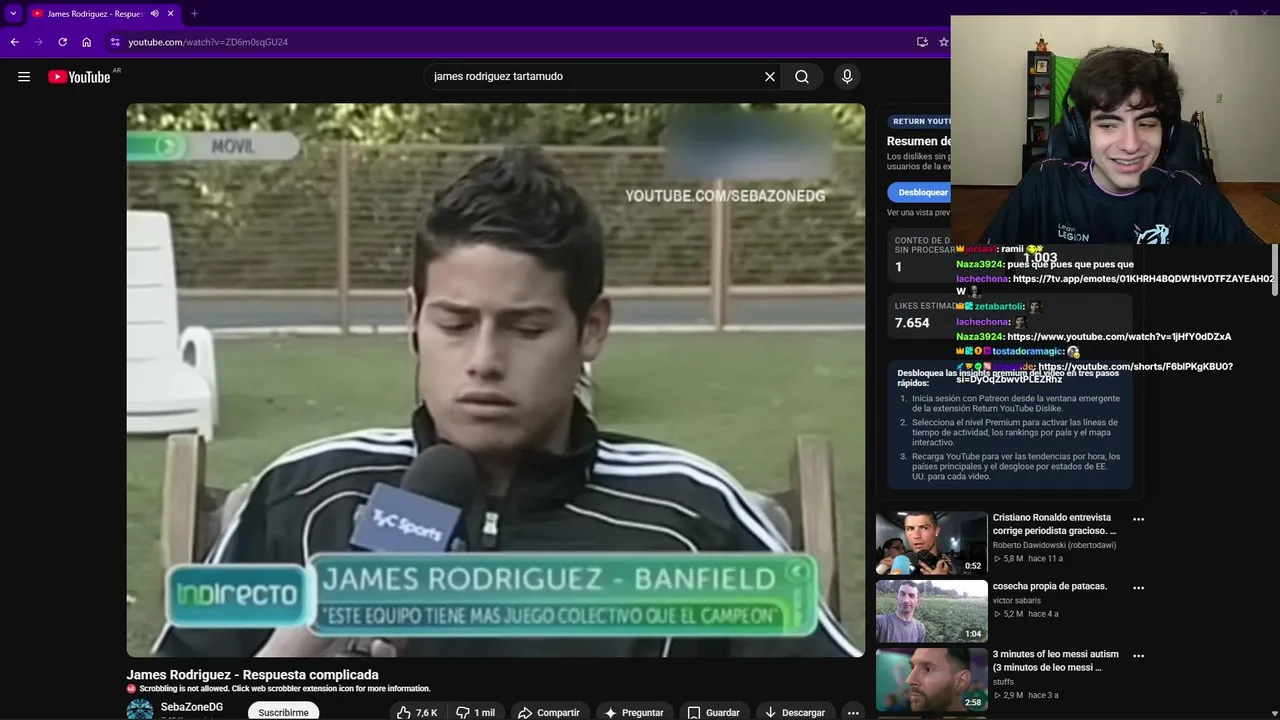Viewport: 1280px width, 720px height.
Task: Click install app icon in address bar
Action: [922, 42]
